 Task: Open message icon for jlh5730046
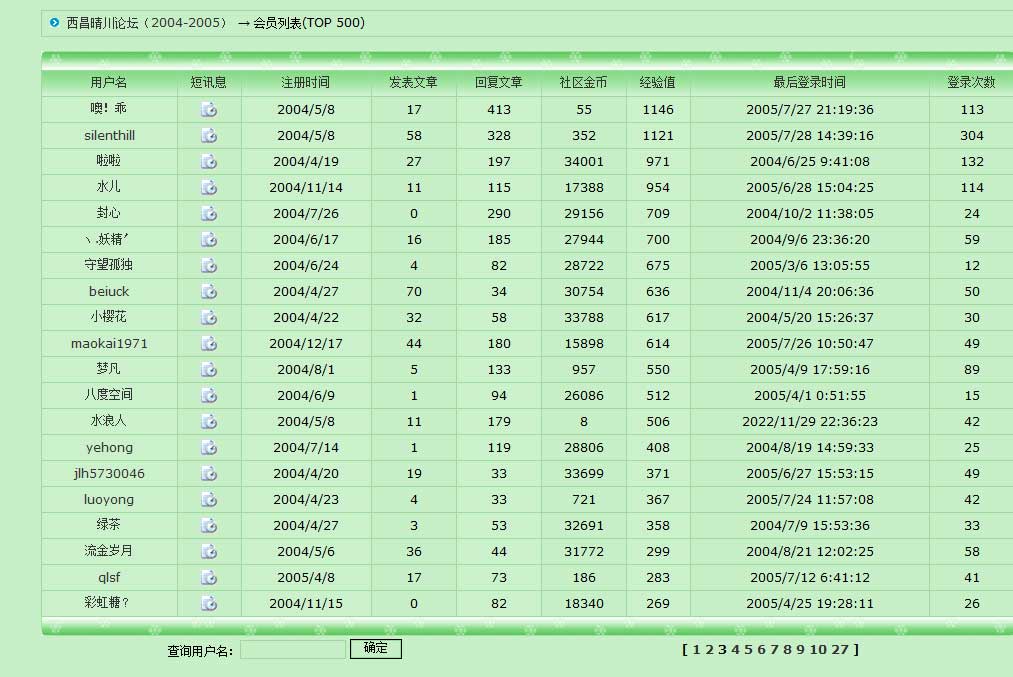[209, 474]
